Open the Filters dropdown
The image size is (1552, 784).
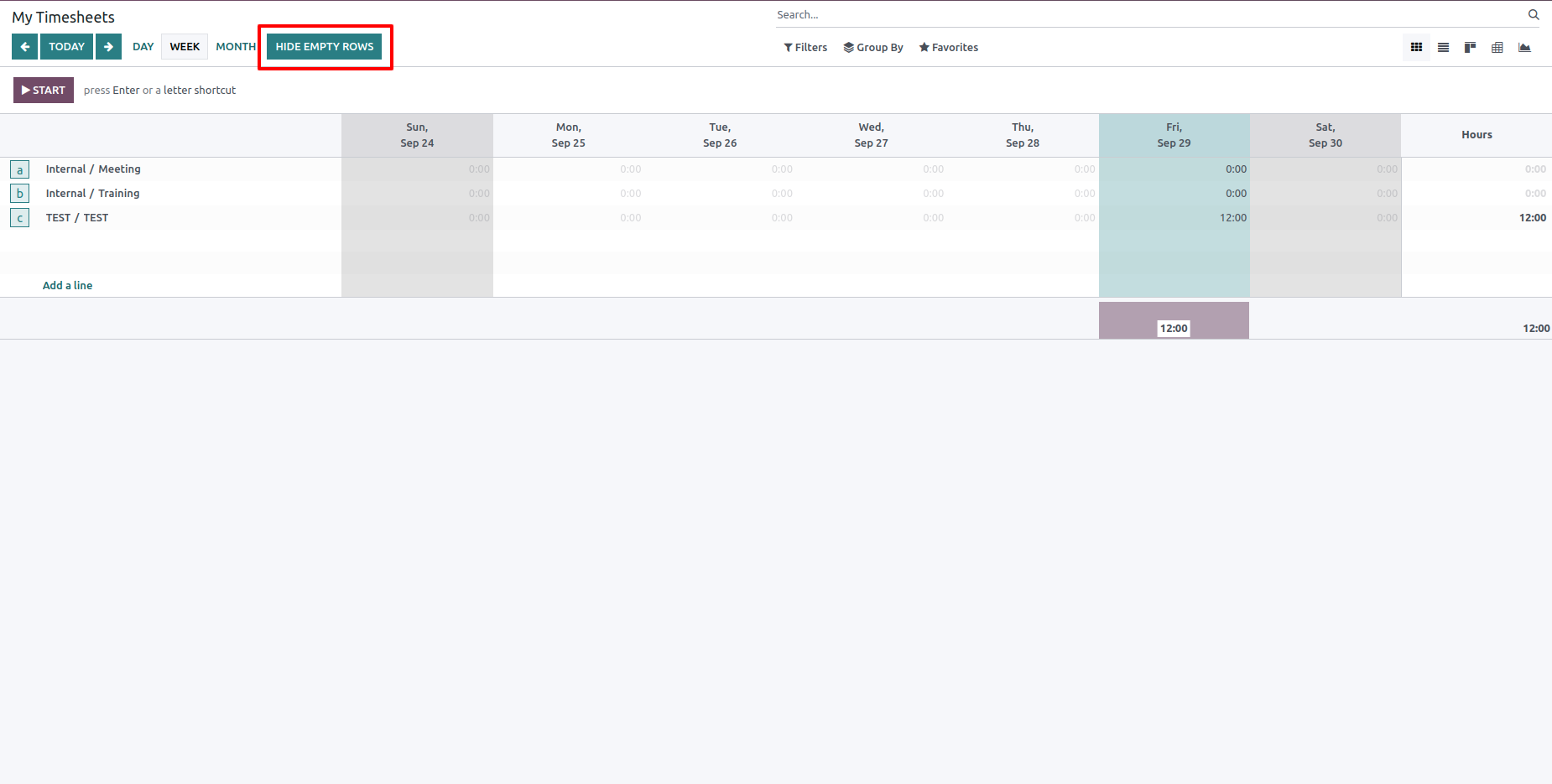(805, 47)
